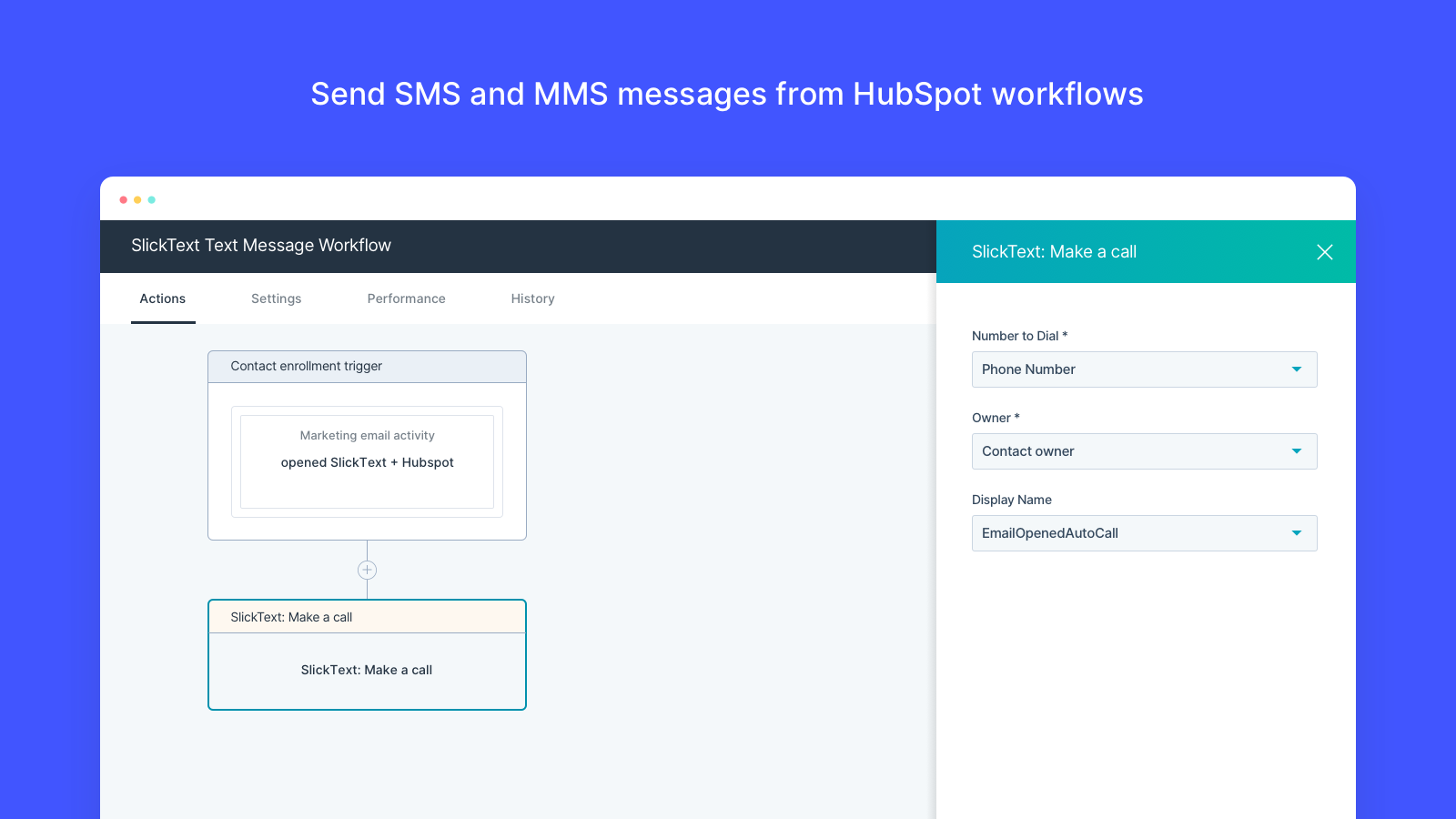Click the Number to Dial field
This screenshot has width=1456, height=819.
[1144, 369]
